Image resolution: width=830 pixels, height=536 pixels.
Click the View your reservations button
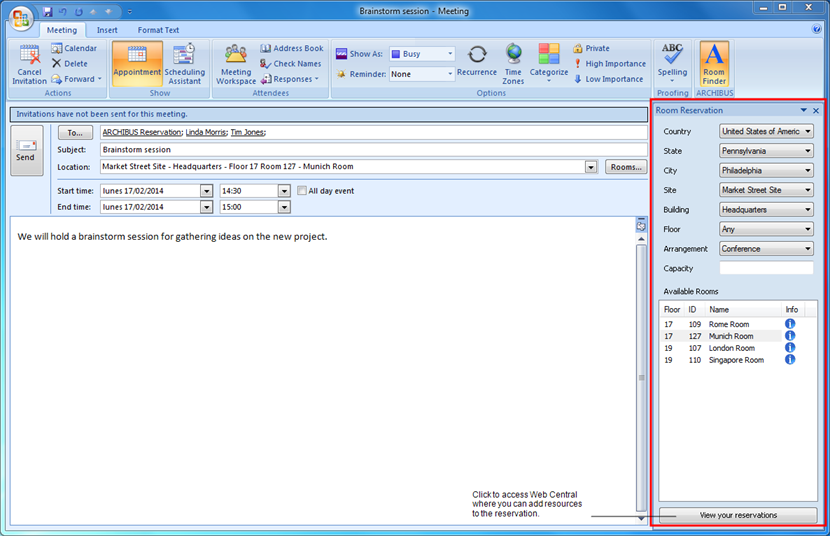pyautogui.click(x=737, y=515)
